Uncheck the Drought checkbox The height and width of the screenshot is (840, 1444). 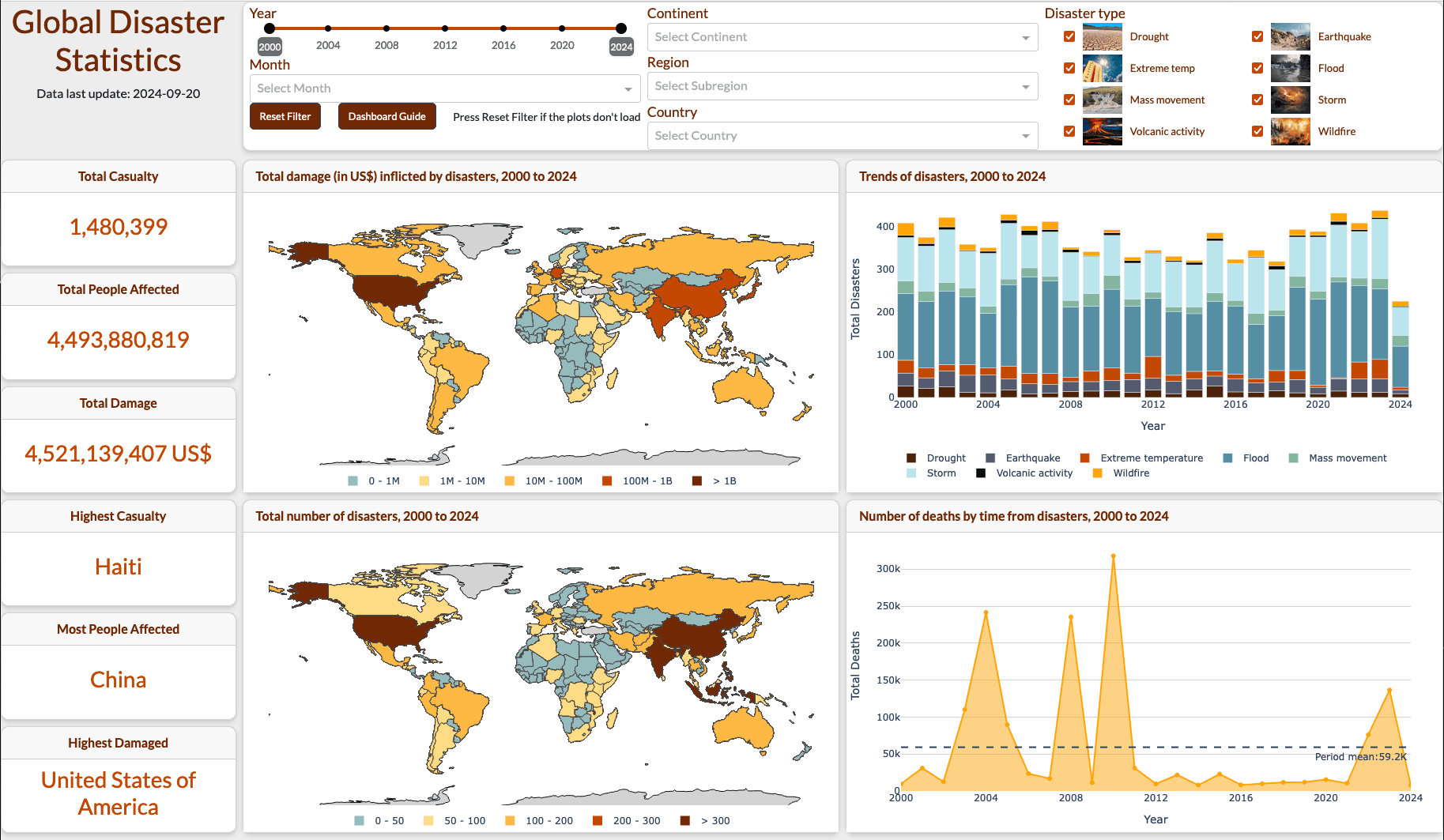click(x=1069, y=36)
